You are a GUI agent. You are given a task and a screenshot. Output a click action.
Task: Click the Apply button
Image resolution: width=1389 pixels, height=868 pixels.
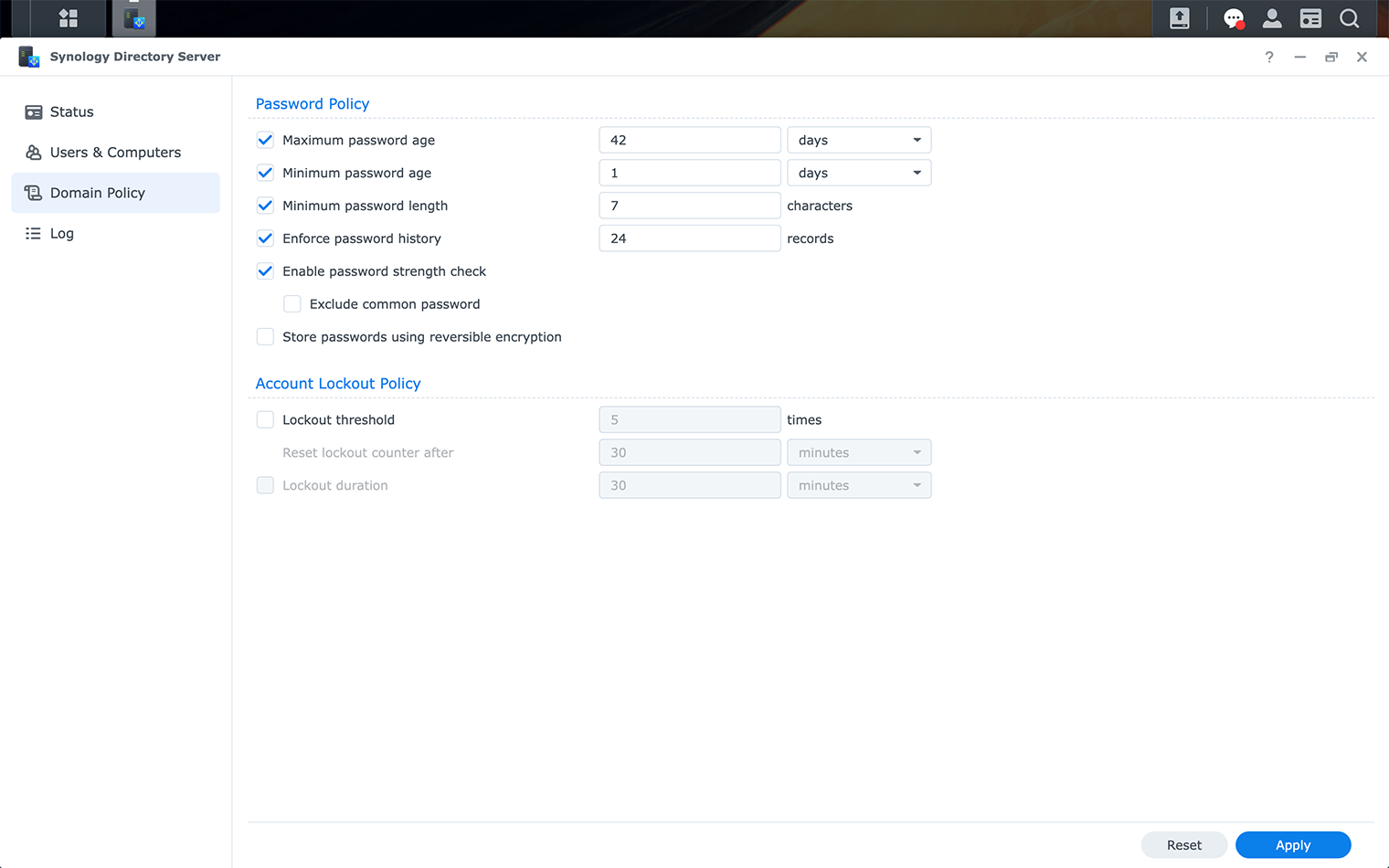[x=1292, y=845]
